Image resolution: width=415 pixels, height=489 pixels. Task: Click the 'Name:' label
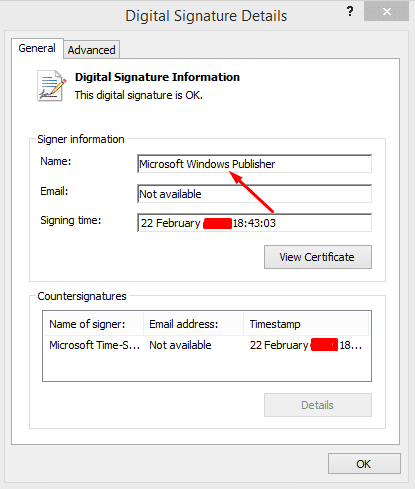(56, 161)
